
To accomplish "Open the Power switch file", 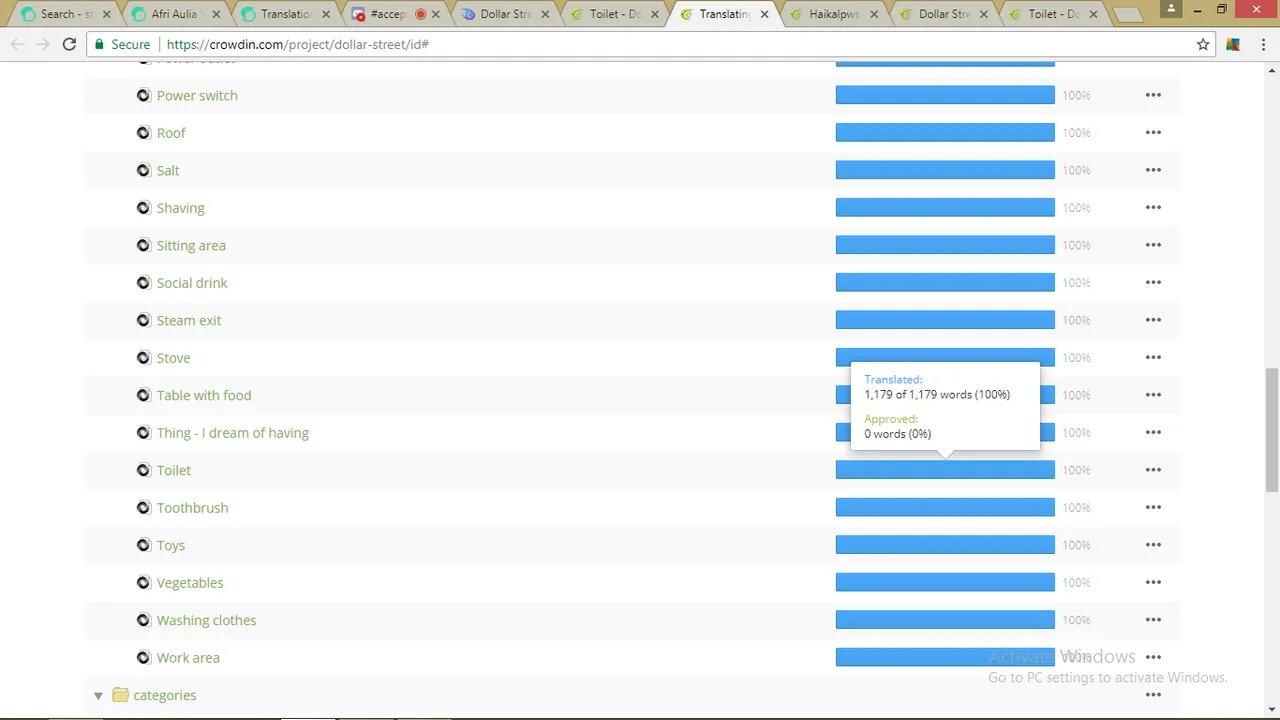I will point(197,95).
